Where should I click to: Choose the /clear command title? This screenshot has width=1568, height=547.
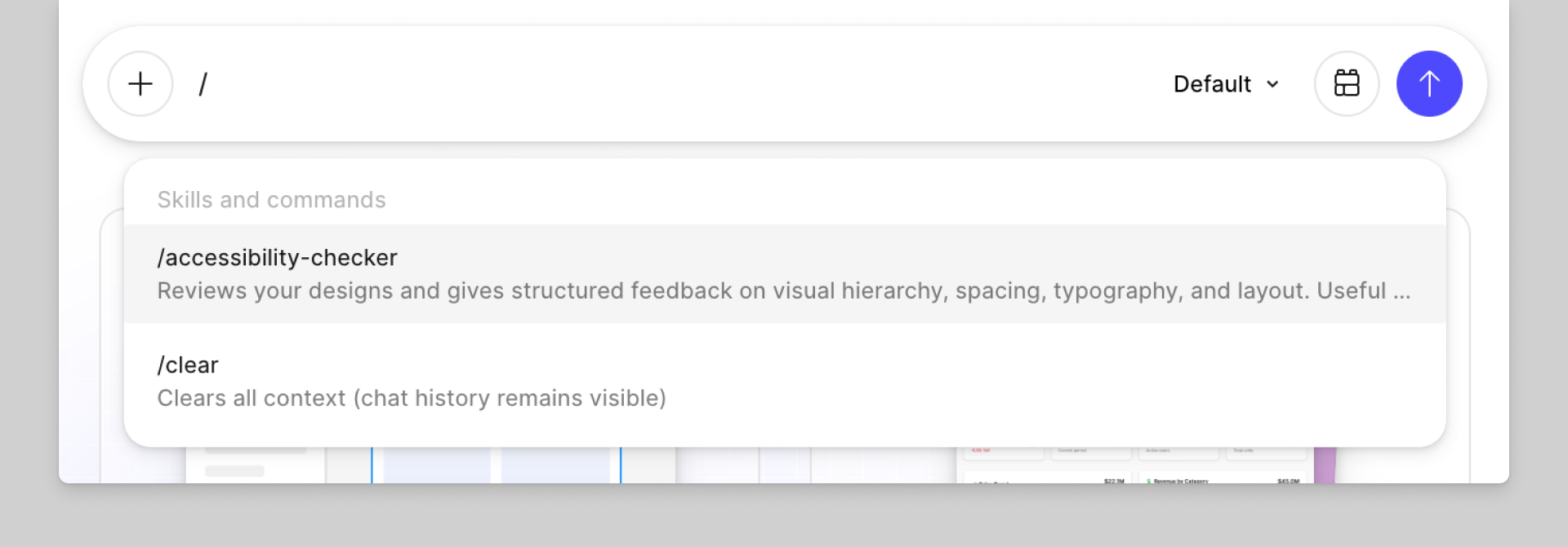tap(188, 365)
